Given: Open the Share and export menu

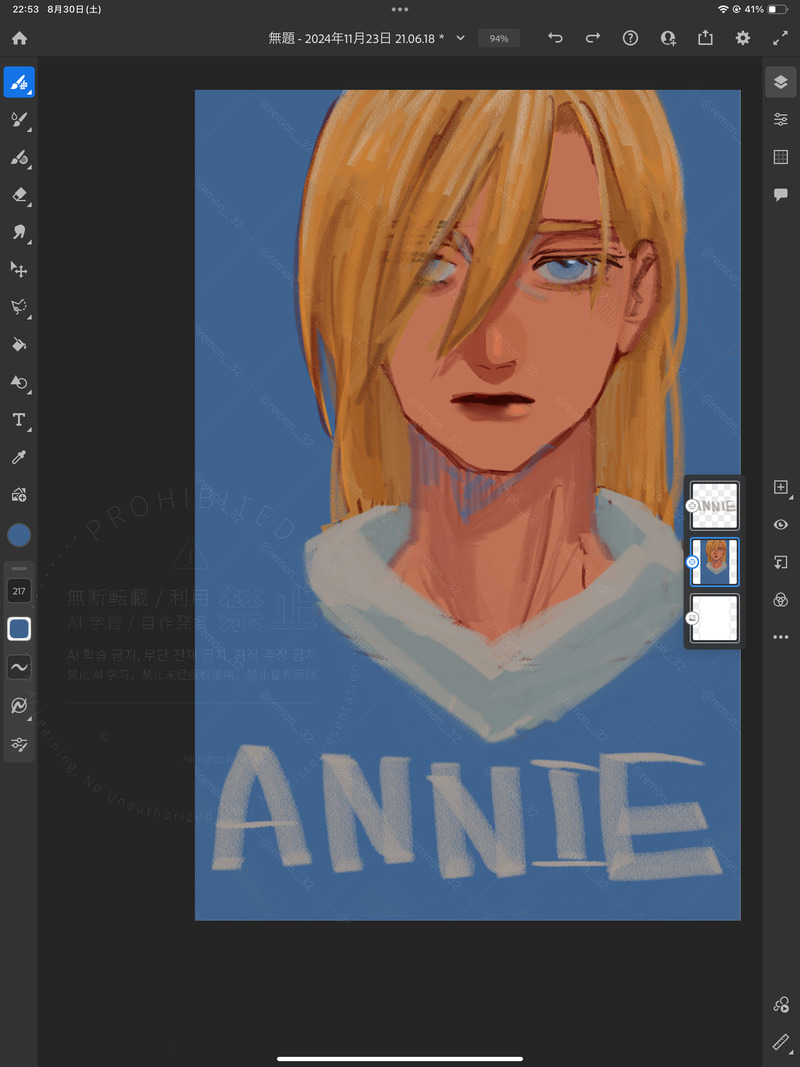Looking at the screenshot, I should point(705,38).
